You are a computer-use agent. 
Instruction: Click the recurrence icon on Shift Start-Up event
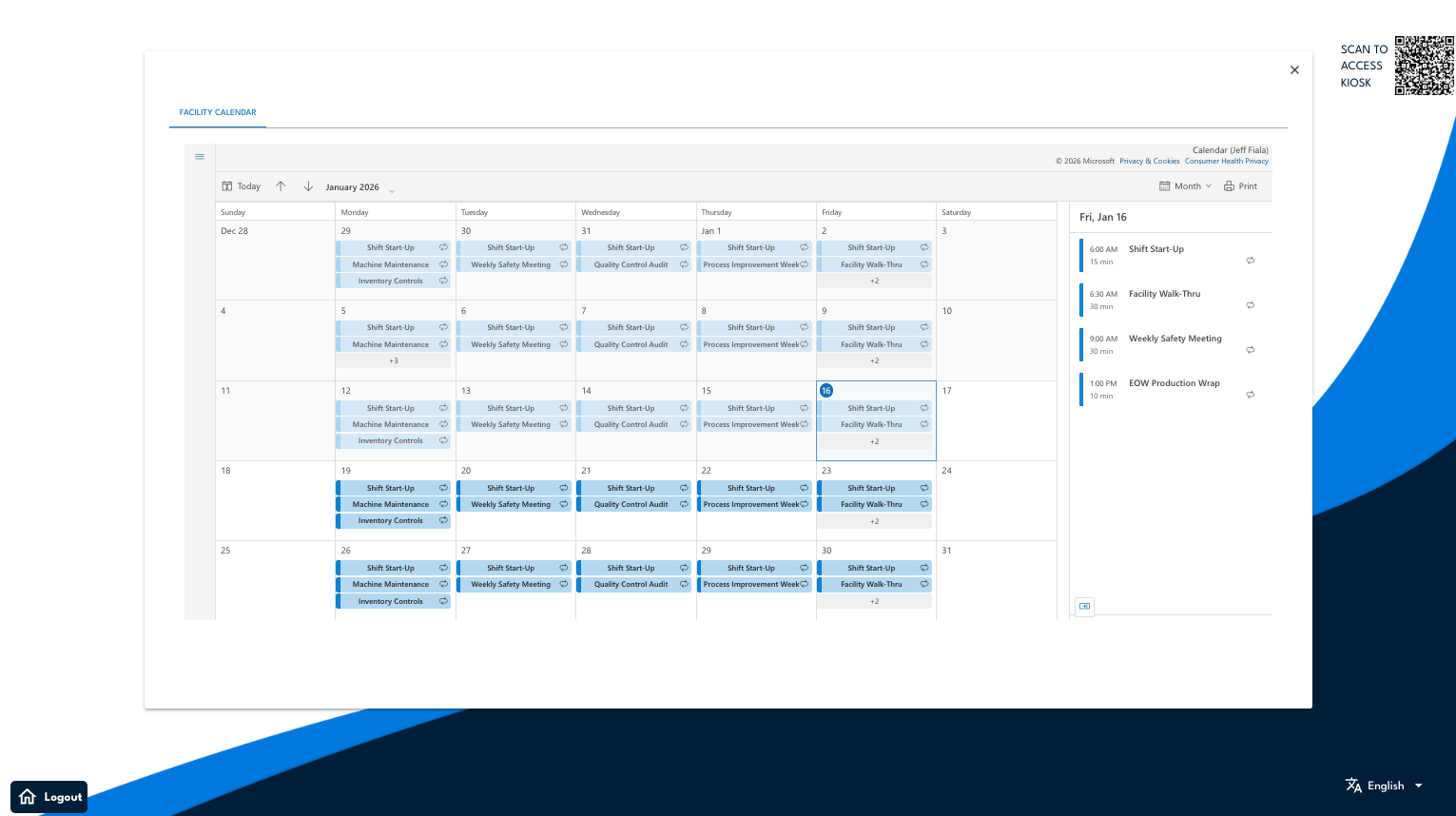[x=1251, y=260]
